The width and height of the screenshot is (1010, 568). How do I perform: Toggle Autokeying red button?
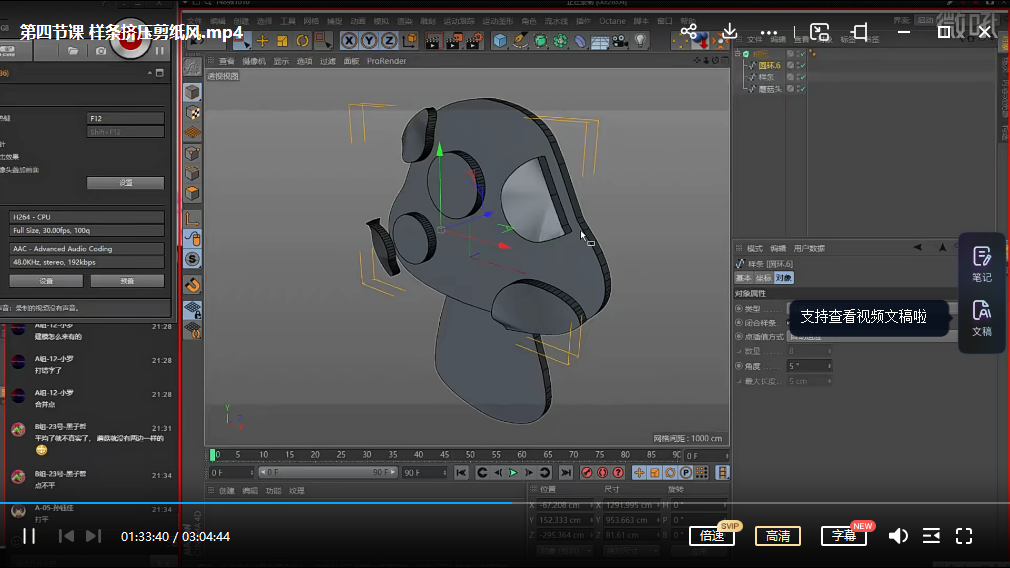pos(602,473)
